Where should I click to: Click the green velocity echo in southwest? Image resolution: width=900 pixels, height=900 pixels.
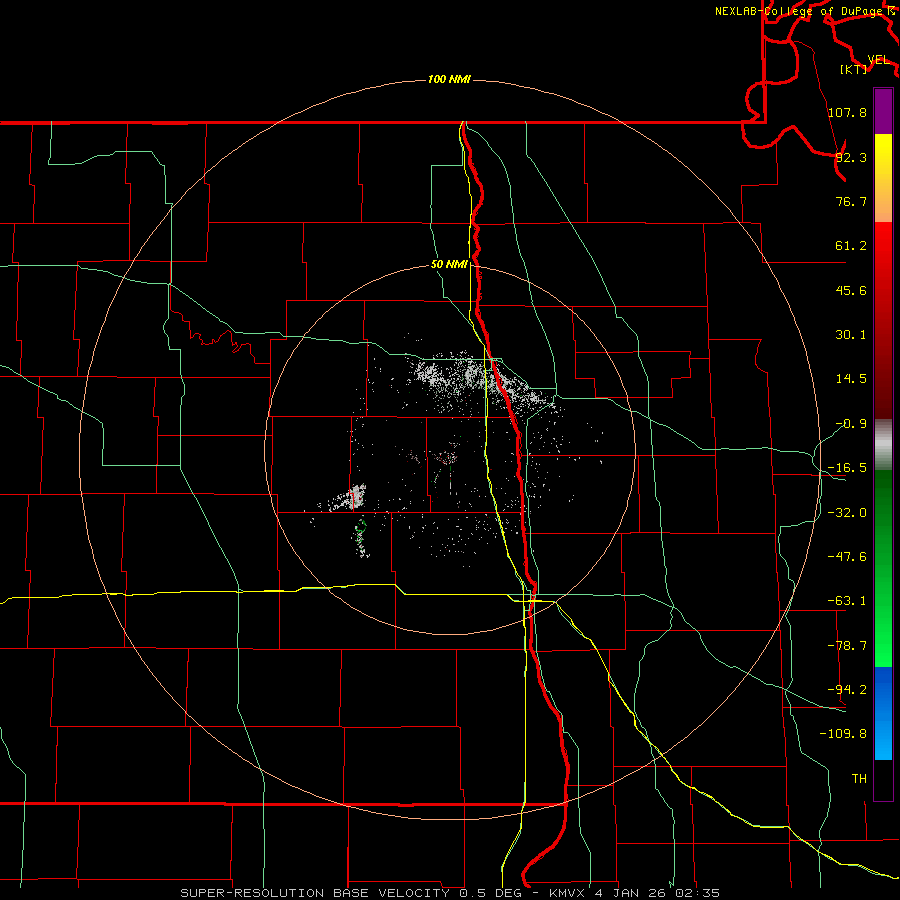click(x=361, y=538)
